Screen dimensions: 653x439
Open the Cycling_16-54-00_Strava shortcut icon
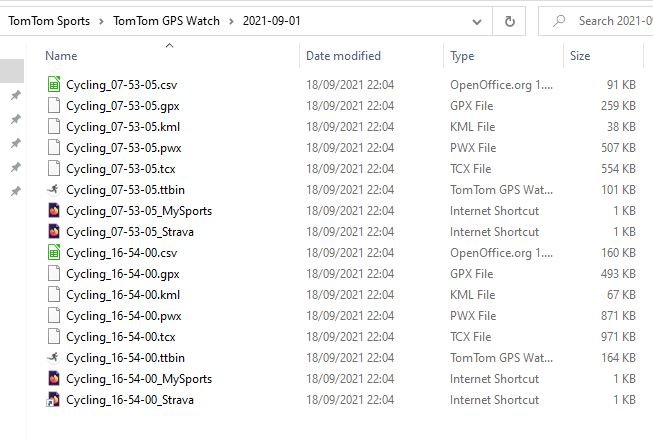[x=54, y=400]
